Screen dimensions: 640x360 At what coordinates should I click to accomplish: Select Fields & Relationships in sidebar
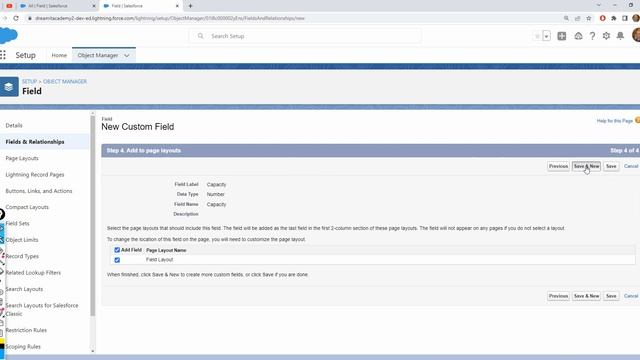[x=35, y=142]
